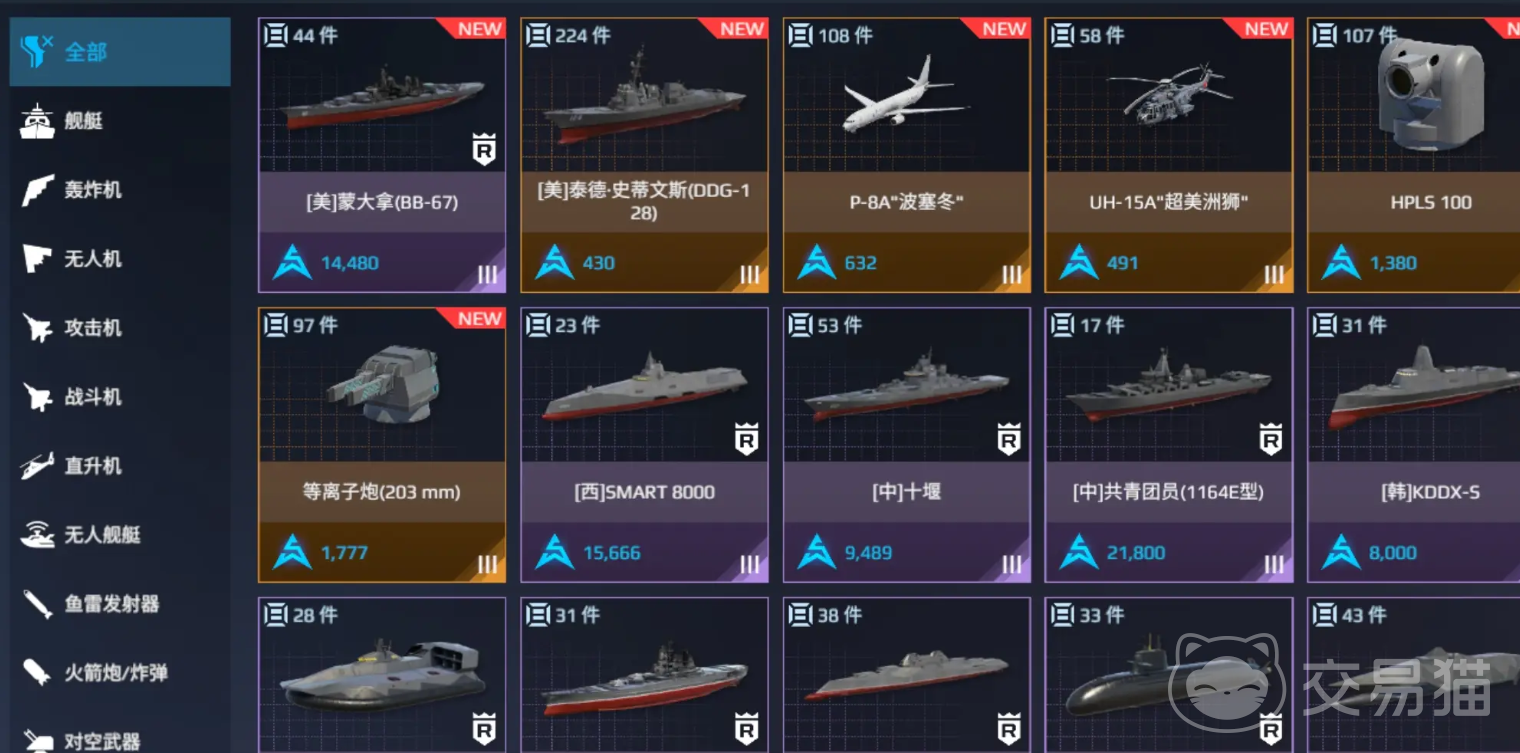Choose the 轰炸机 bomber icon
The image size is (1520, 753).
pyautogui.click(x=37, y=190)
